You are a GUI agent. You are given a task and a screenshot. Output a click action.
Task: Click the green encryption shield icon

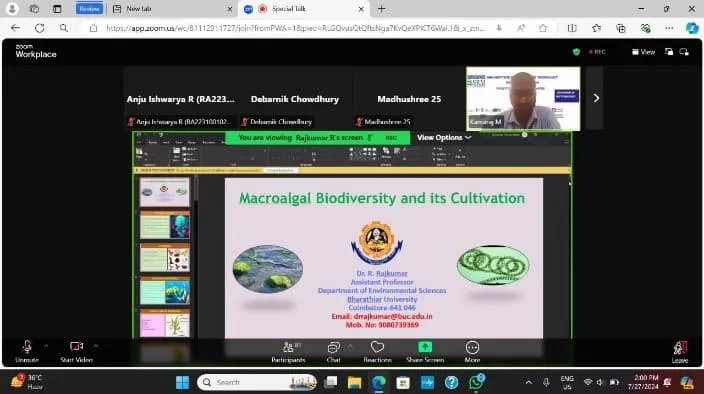tap(576, 52)
